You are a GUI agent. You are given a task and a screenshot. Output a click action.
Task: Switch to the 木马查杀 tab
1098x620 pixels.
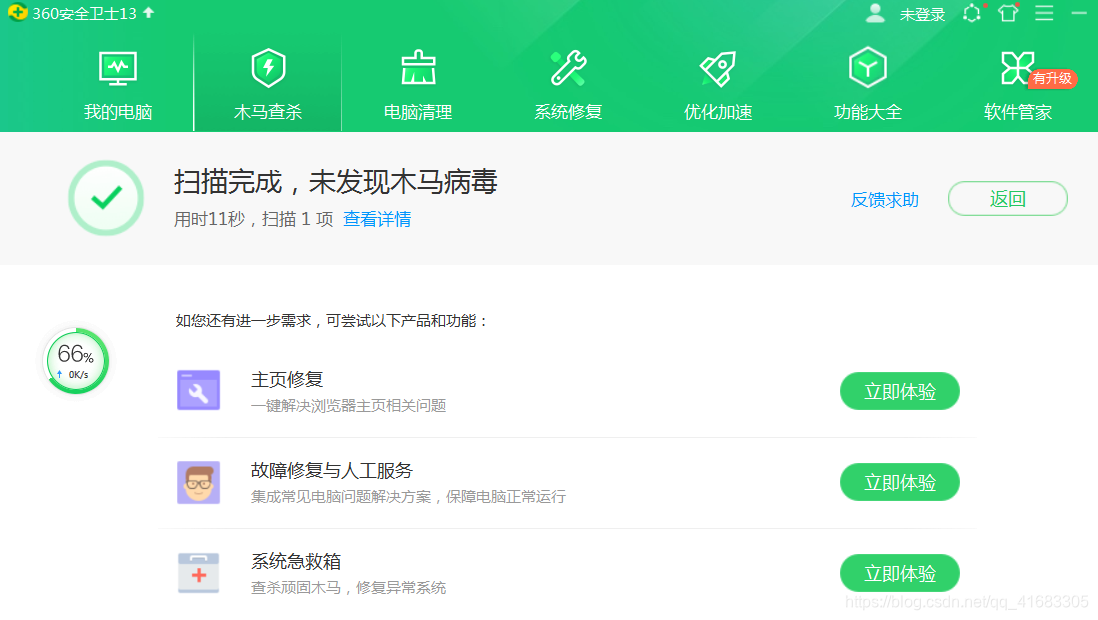[267, 86]
